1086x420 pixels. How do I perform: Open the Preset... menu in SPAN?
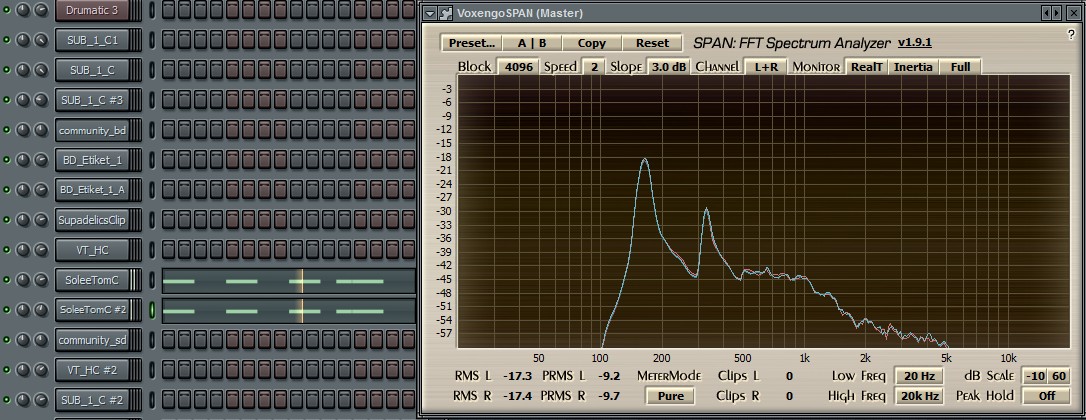tap(472, 43)
